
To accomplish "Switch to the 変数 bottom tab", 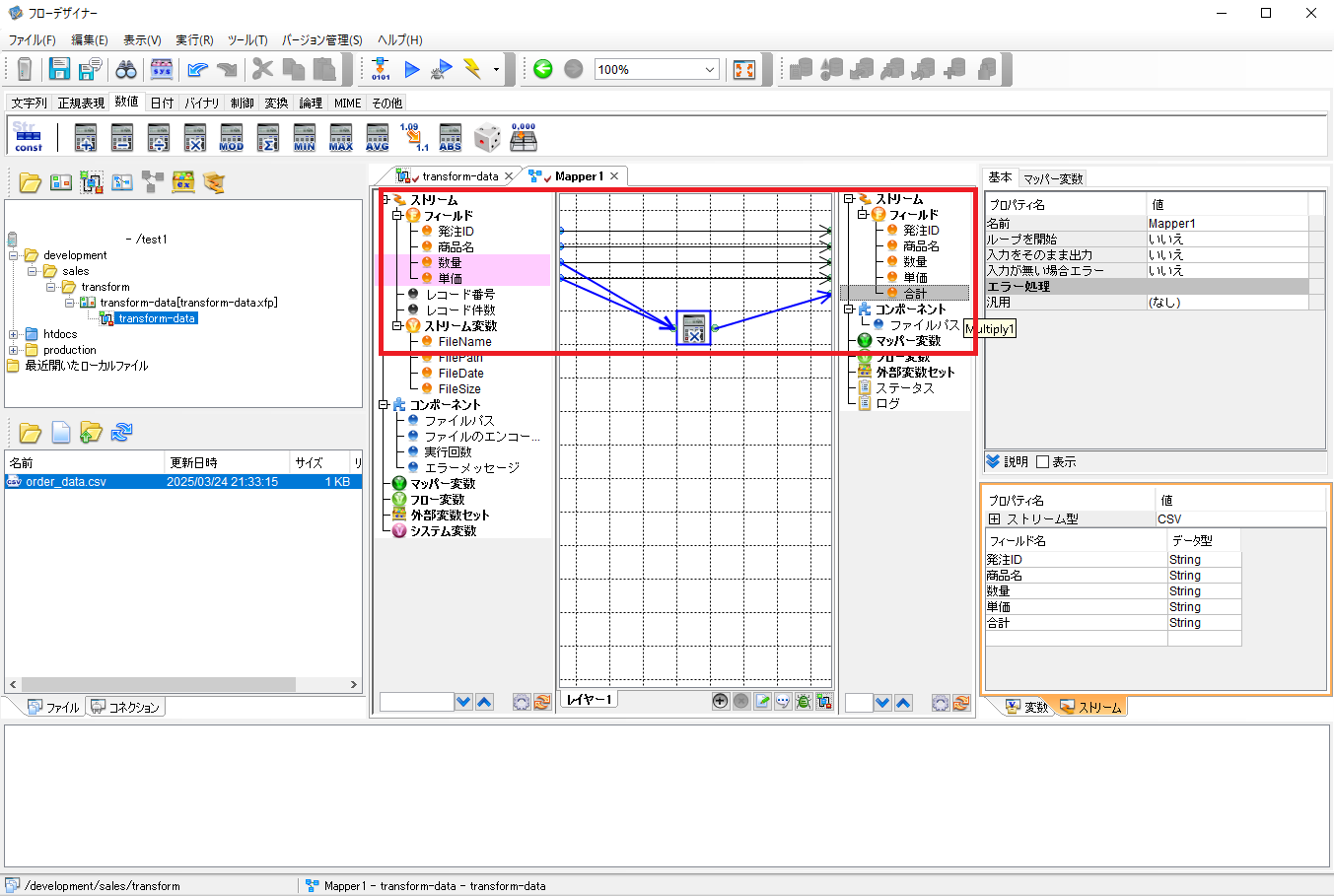I will 1027,707.
